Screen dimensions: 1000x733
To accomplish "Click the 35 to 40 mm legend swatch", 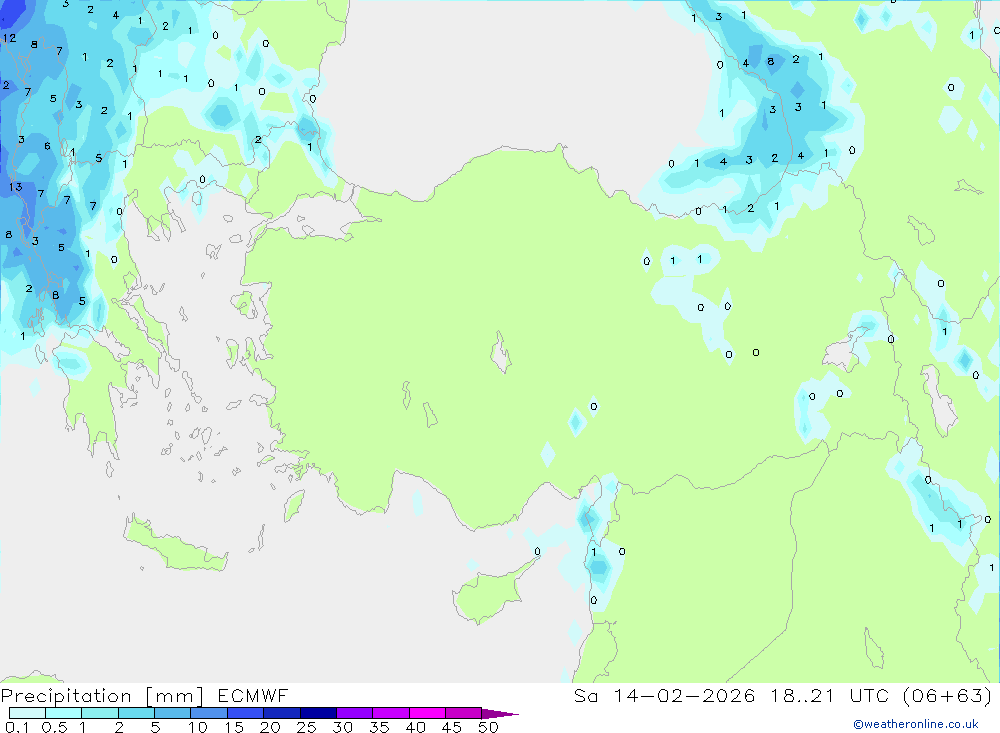I will click(x=391, y=713).
